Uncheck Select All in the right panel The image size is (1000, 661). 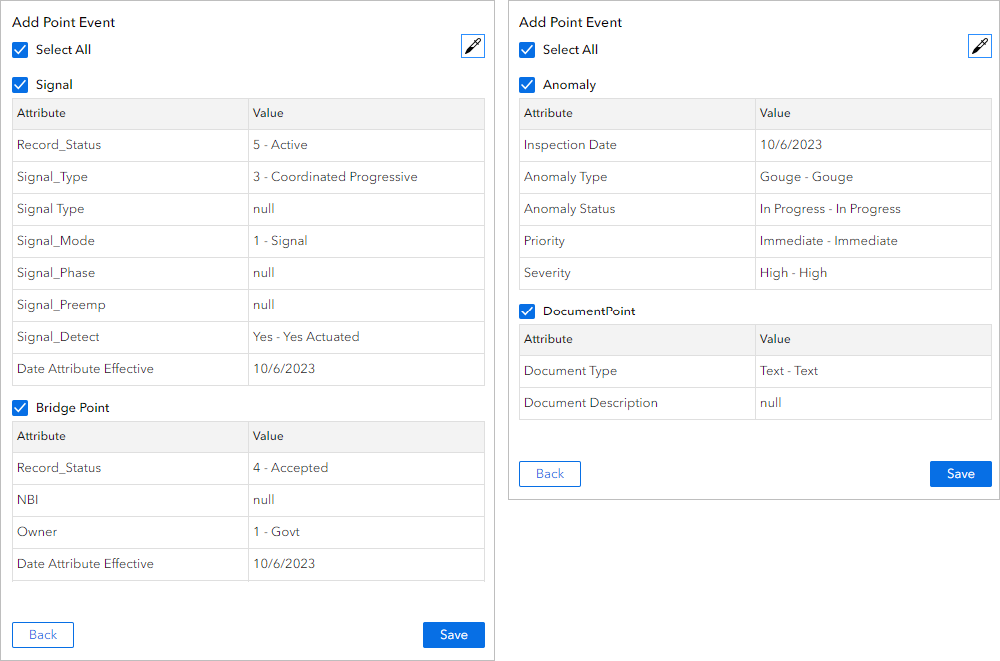pos(527,49)
